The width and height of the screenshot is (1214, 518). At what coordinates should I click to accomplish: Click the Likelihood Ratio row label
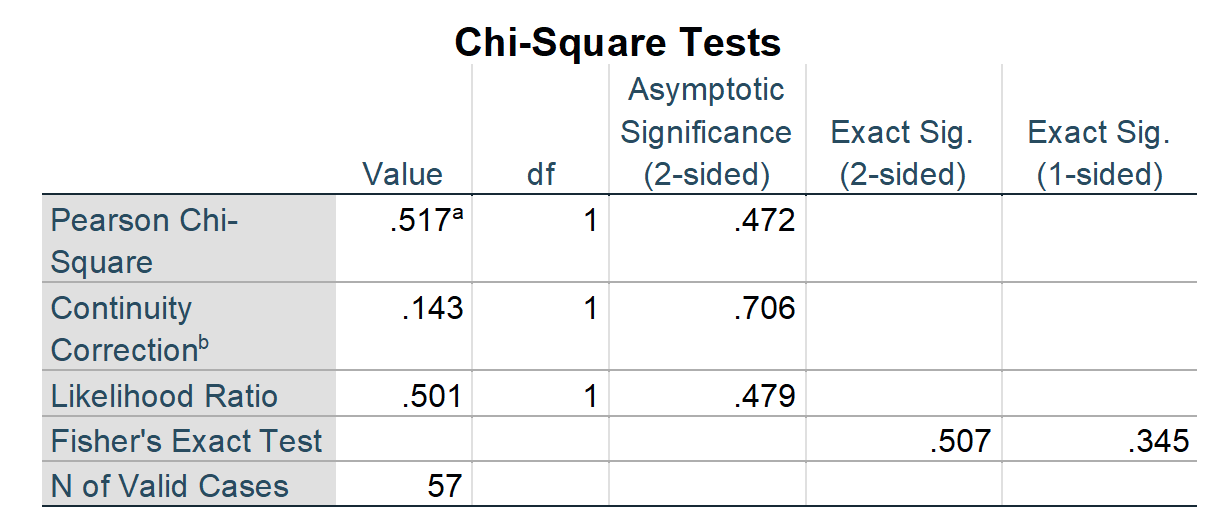(x=164, y=396)
